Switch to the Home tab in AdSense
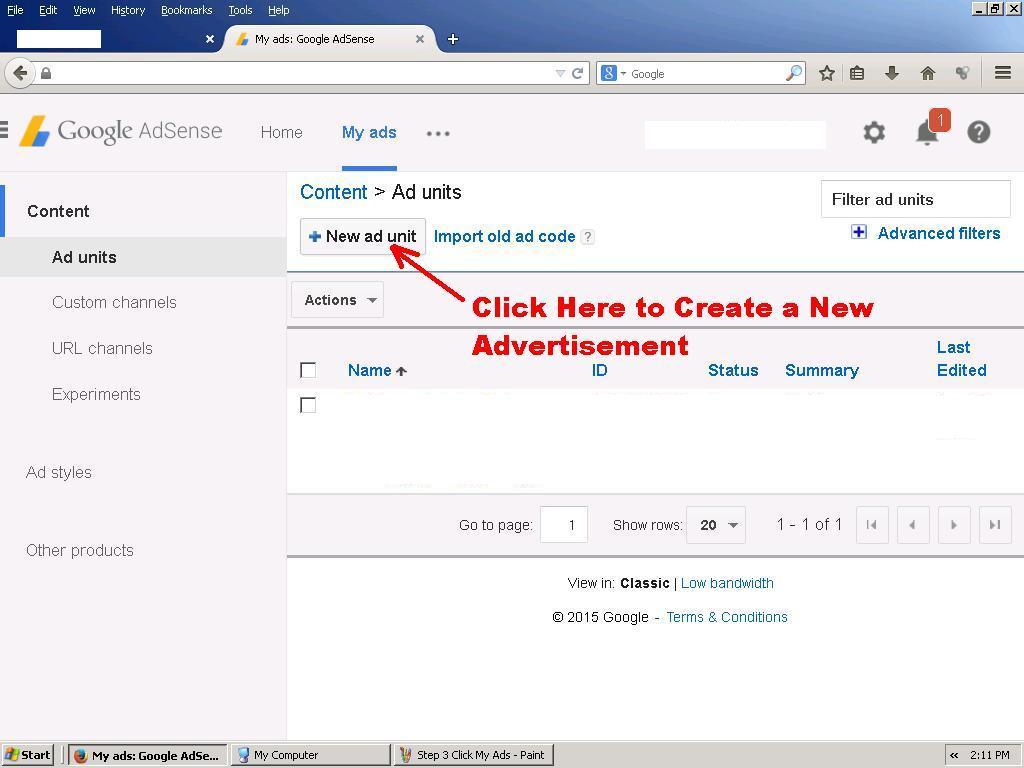1024x768 pixels. [x=281, y=133]
